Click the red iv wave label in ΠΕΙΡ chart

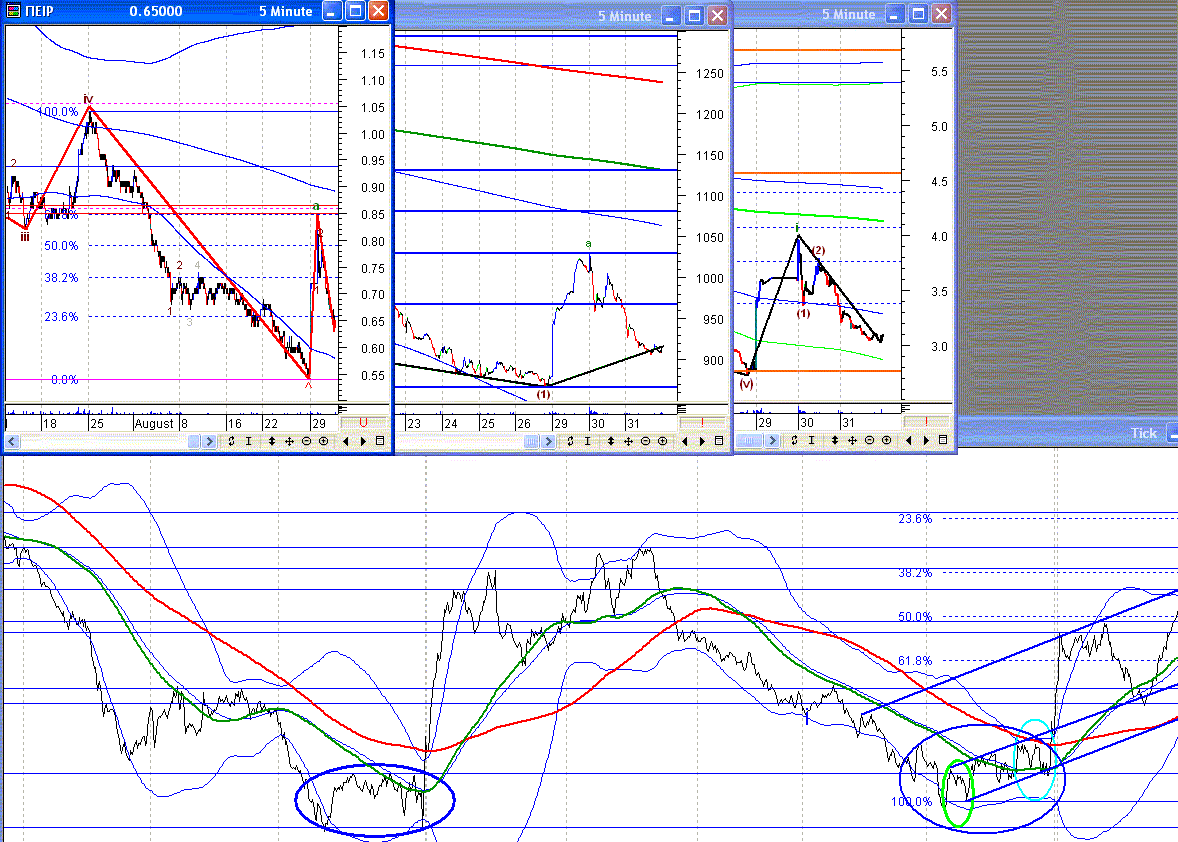pos(89,99)
